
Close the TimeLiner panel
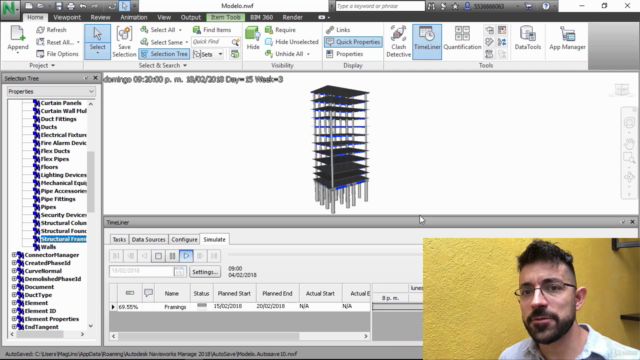point(632,222)
